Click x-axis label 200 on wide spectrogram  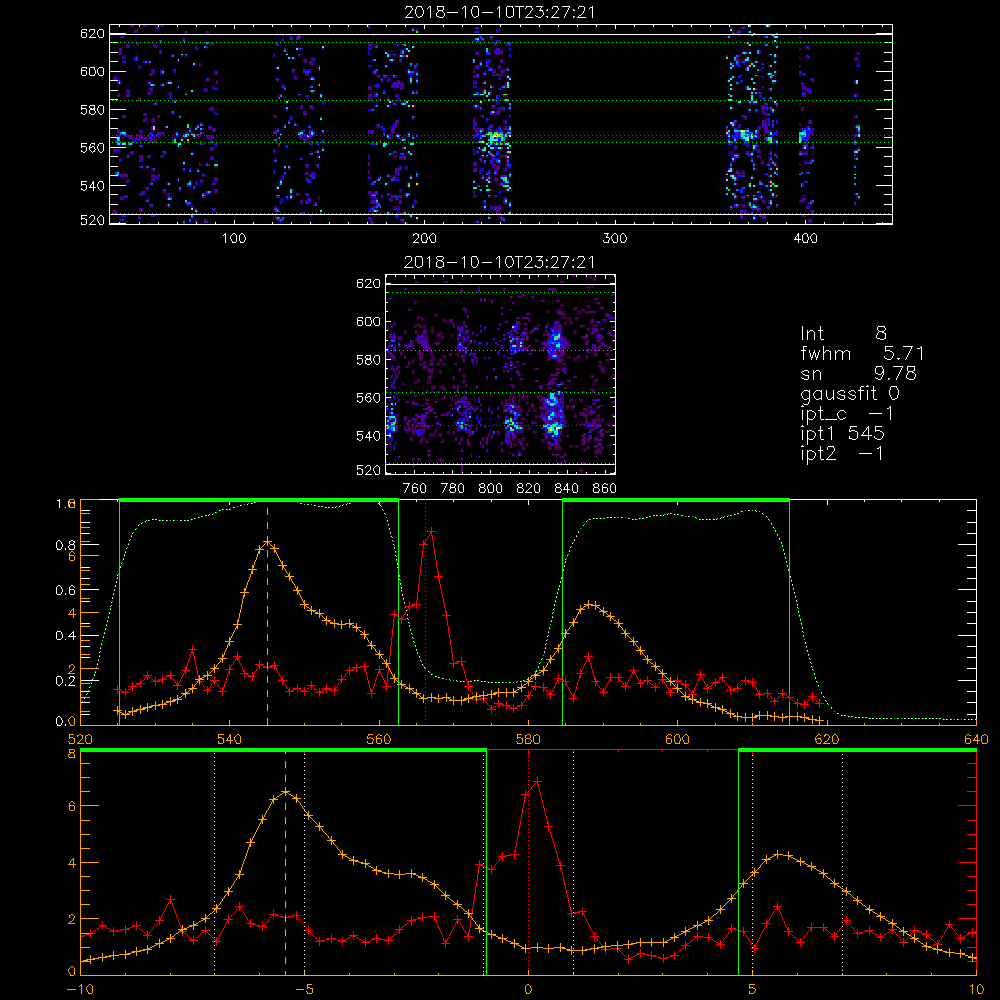point(424,239)
